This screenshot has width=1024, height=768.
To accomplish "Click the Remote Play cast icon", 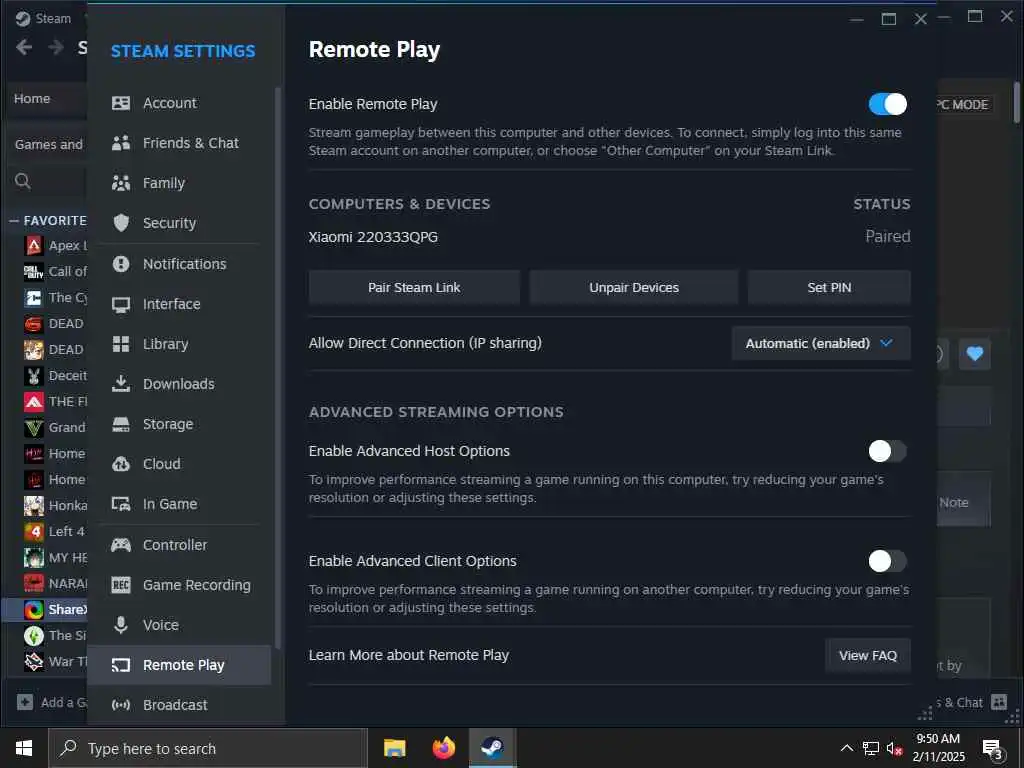I will click(x=121, y=665).
